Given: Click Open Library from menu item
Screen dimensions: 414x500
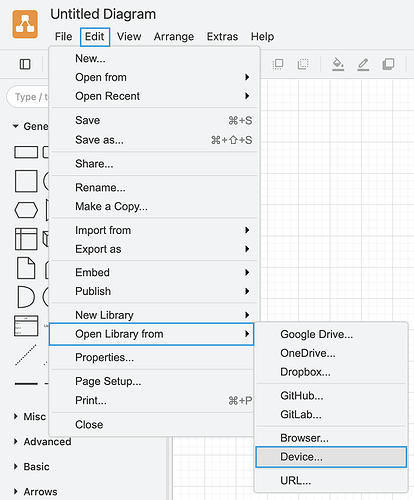Looking at the screenshot, I should (151, 334).
